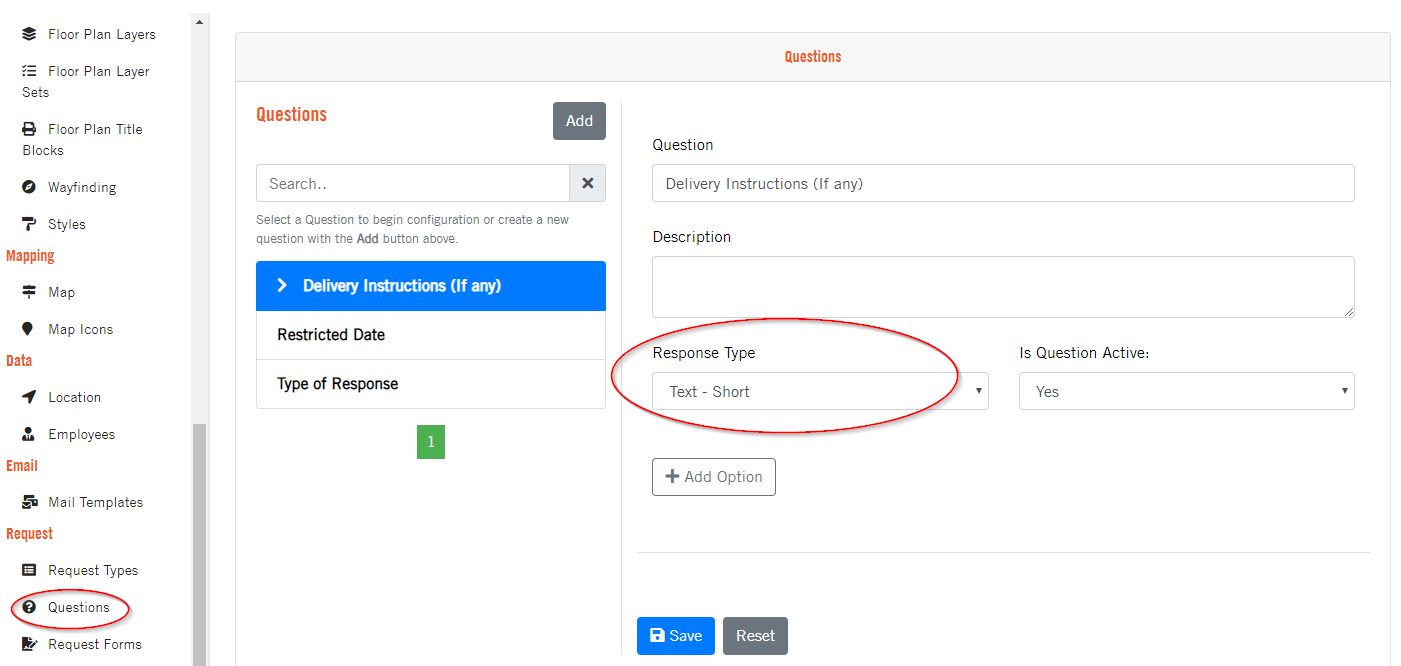Viewport: 1401px width, 666px height.
Task: Click the Reset button
Action: 755,636
